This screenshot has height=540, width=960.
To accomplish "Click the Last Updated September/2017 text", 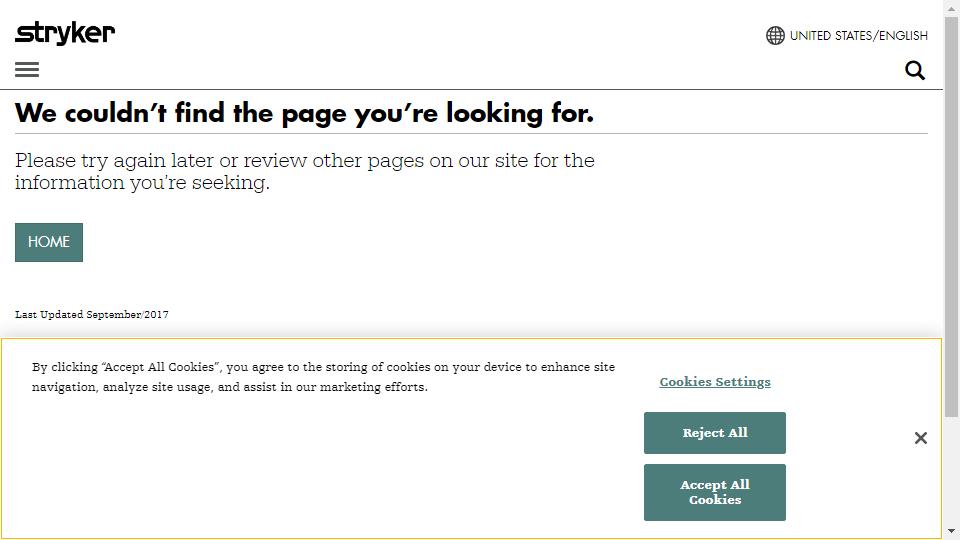I will click(92, 314).
